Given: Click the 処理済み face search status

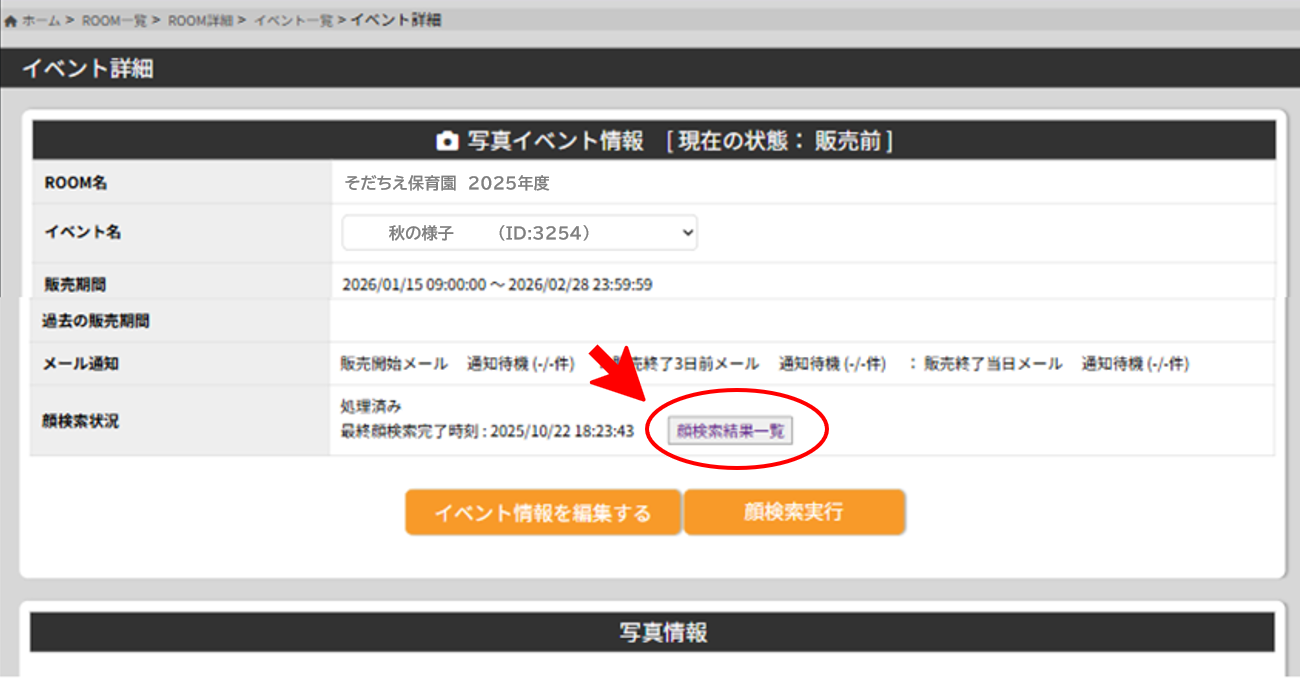Looking at the screenshot, I should pyautogui.click(x=371, y=406).
